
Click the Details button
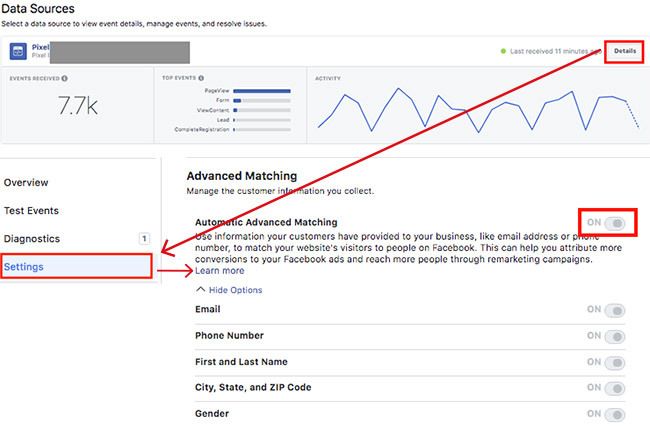click(624, 50)
